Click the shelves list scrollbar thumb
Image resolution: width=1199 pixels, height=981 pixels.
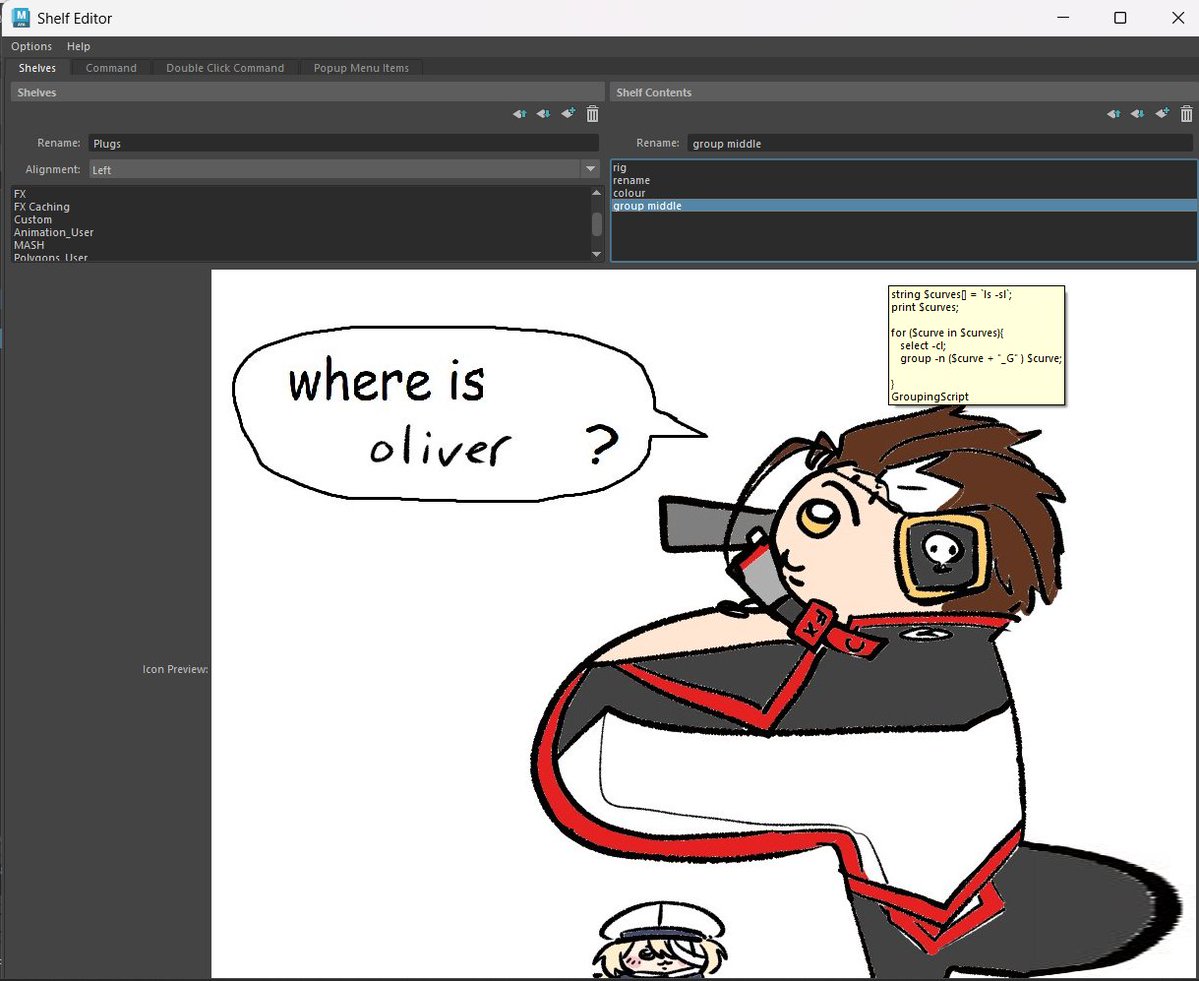tap(596, 224)
